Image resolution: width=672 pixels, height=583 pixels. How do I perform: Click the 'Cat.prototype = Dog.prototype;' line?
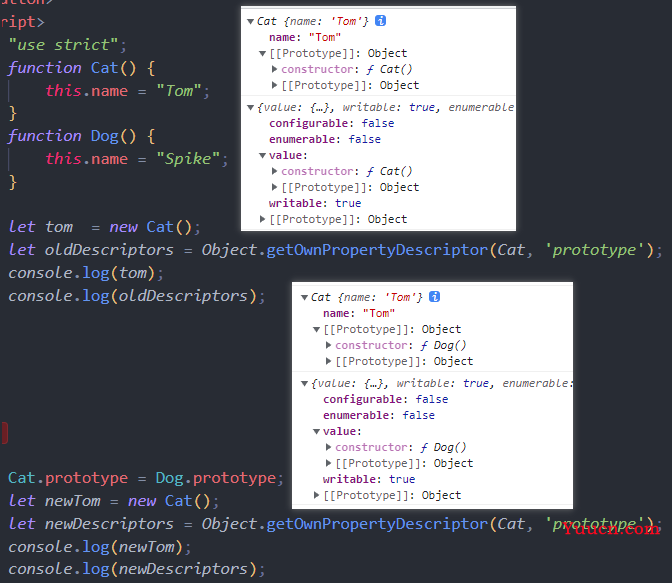point(146,478)
